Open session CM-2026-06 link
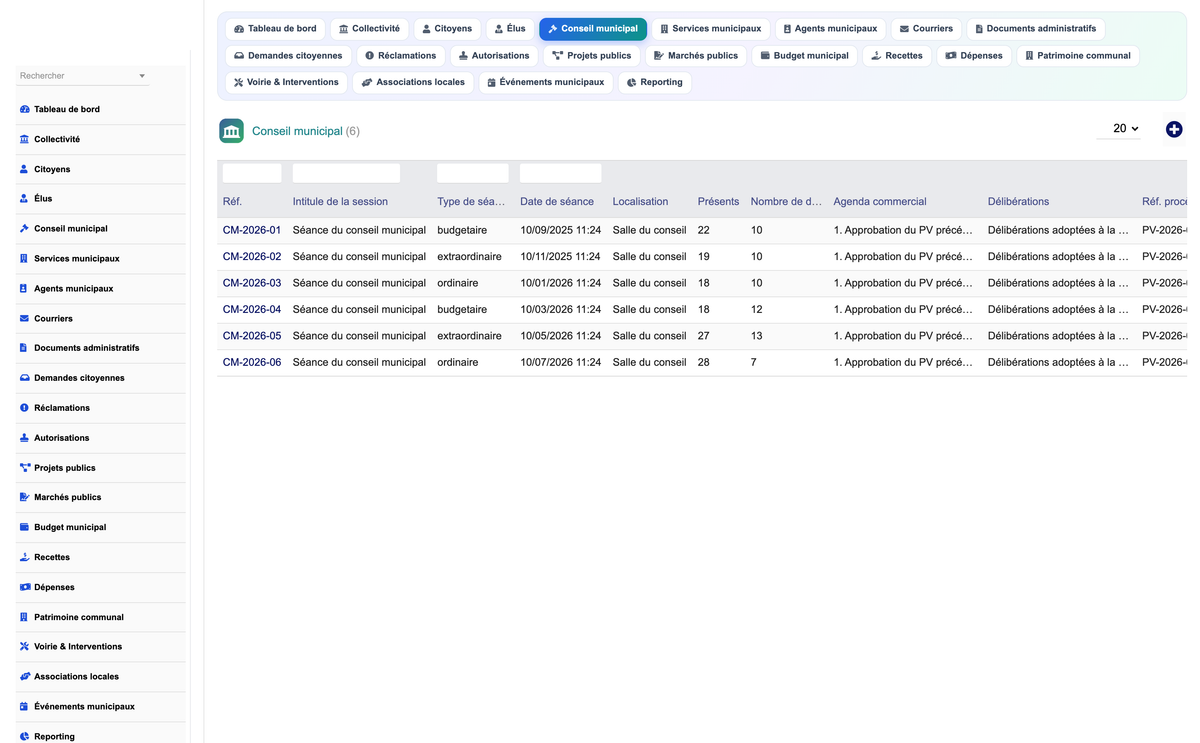Viewport: 1200px width, 743px height. click(252, 363)
